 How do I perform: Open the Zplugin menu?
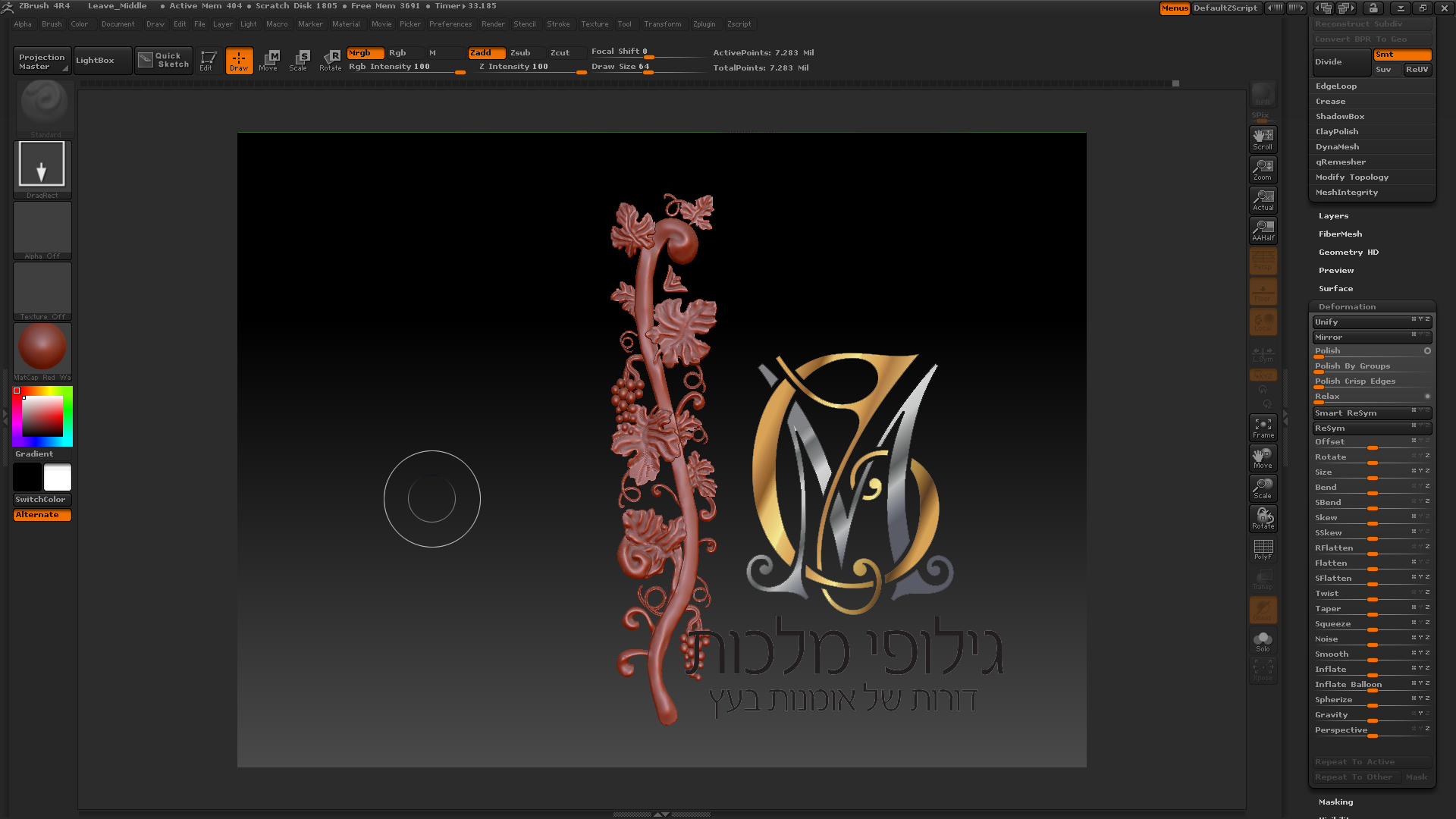pyautogui.click(x=704, y=24)
